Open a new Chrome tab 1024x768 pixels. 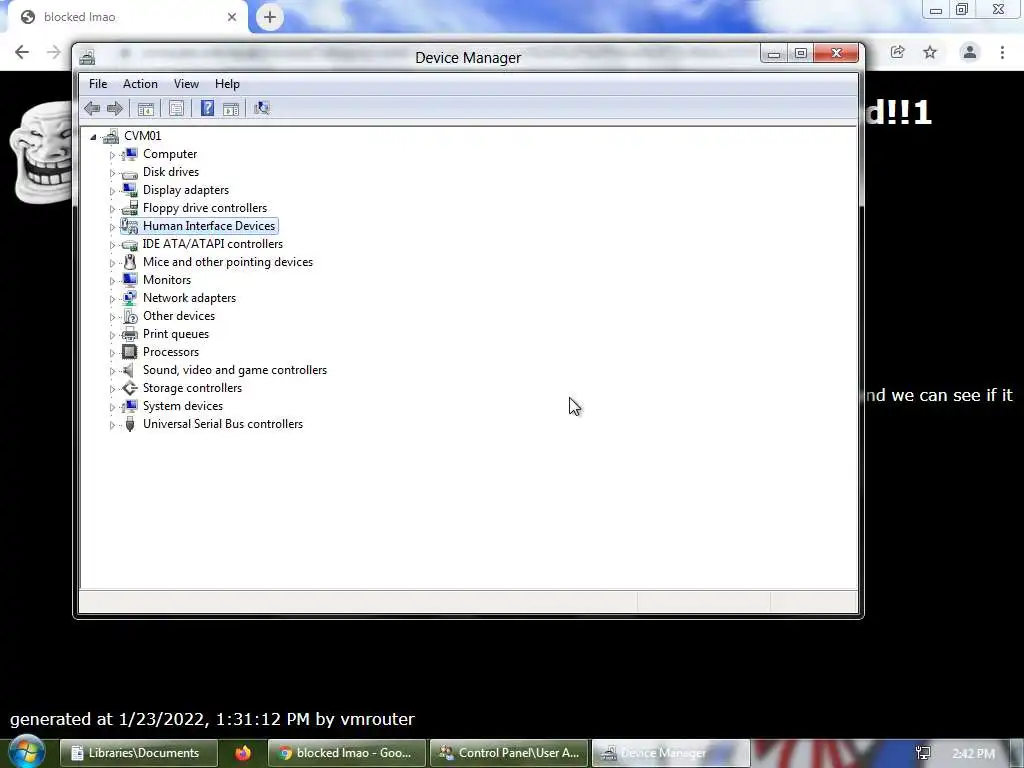(x=270, y=17)
